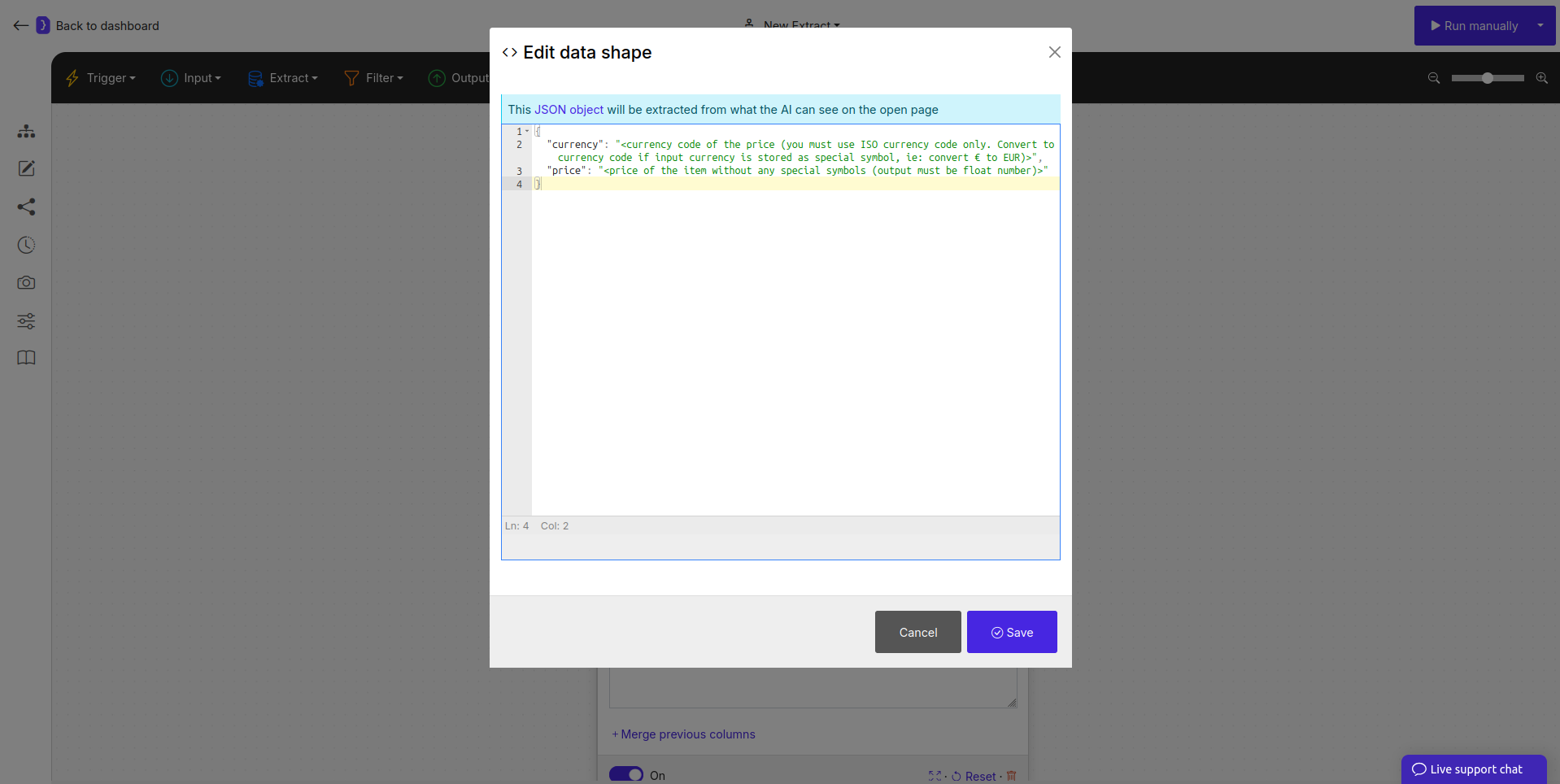Disable the On switch

[x=625, y=773]
